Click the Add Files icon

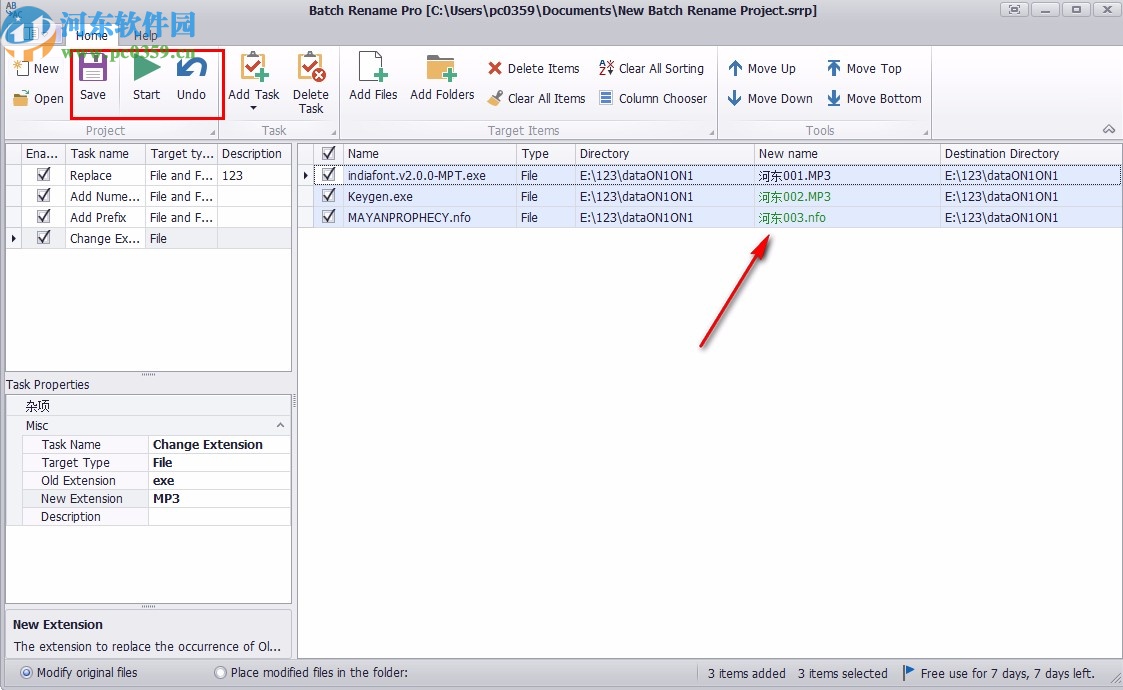(373, 70)
